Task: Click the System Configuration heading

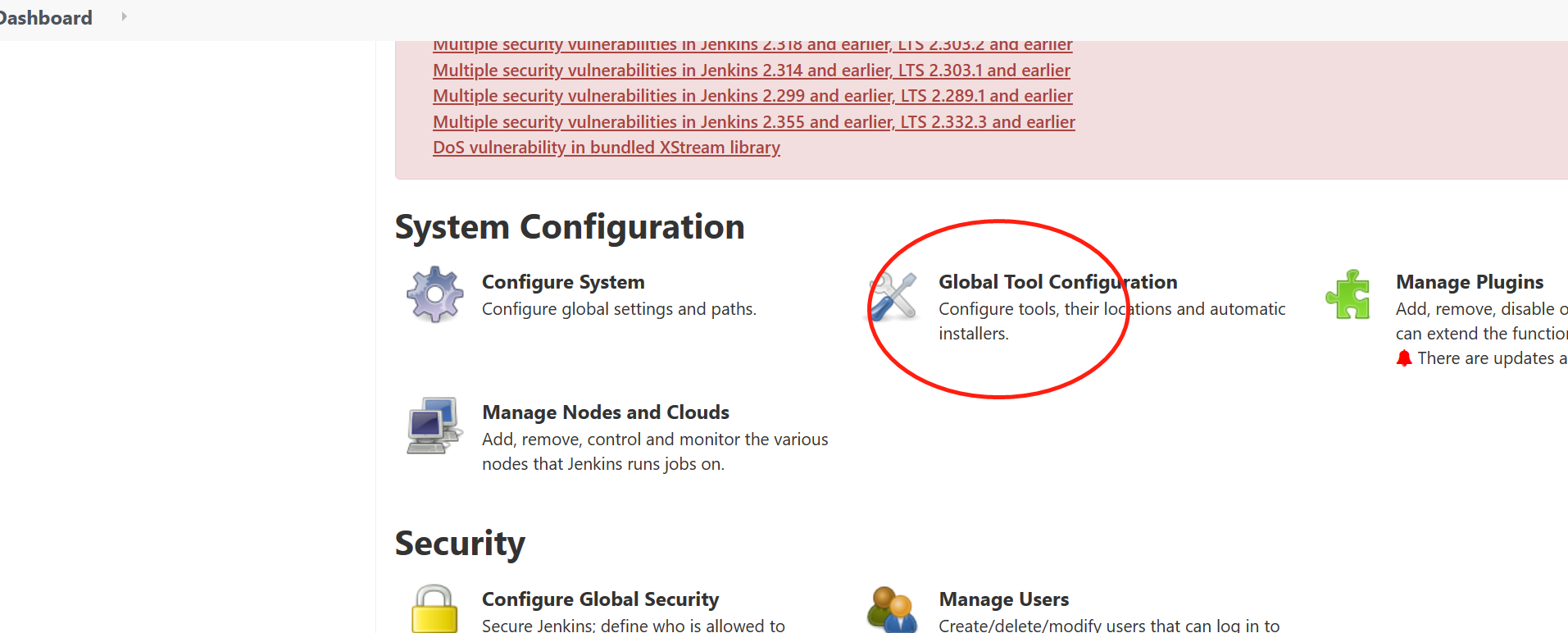Action: 570,227
